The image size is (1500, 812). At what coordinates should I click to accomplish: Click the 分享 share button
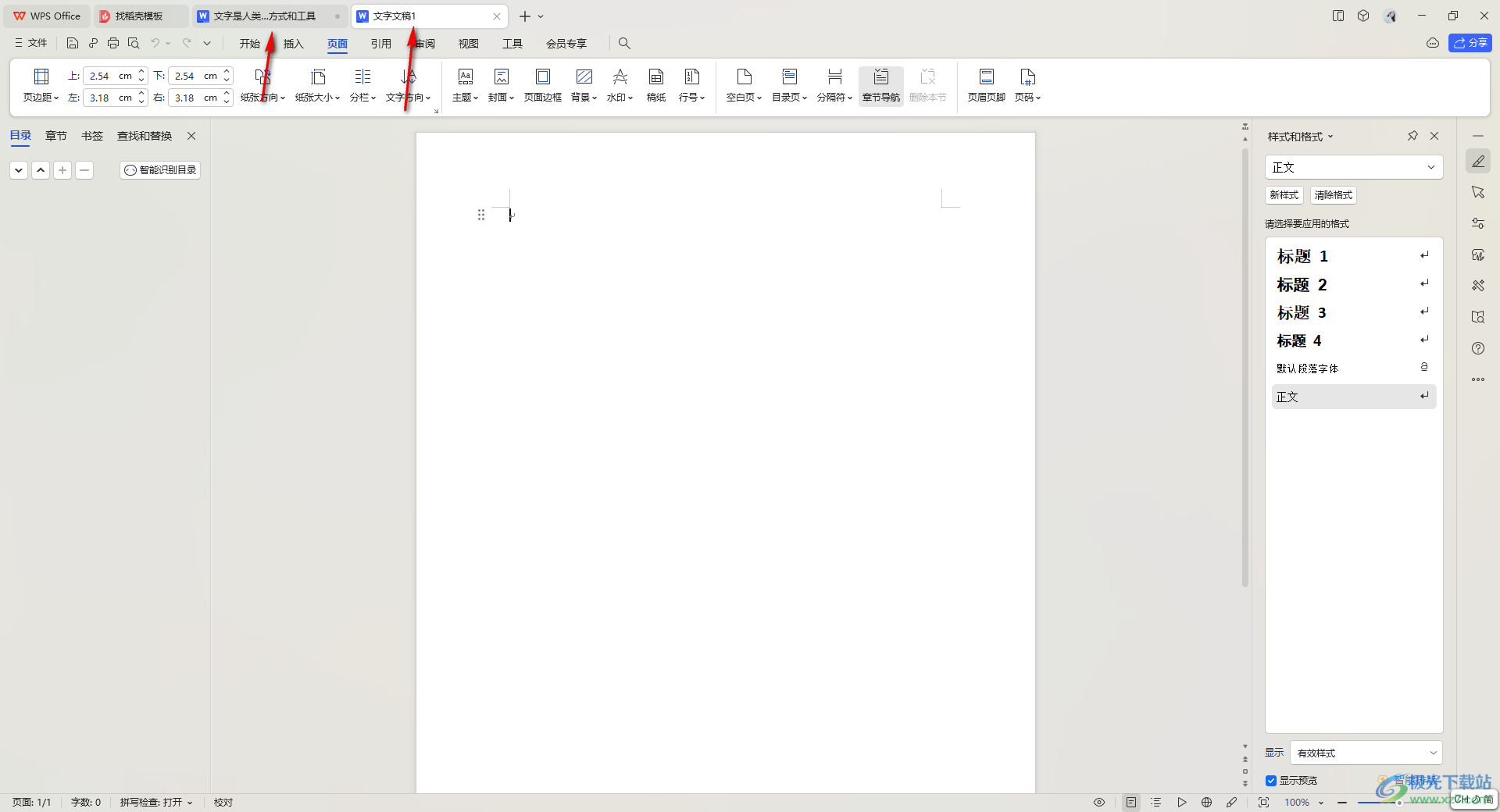click(x=1470, y=43)
